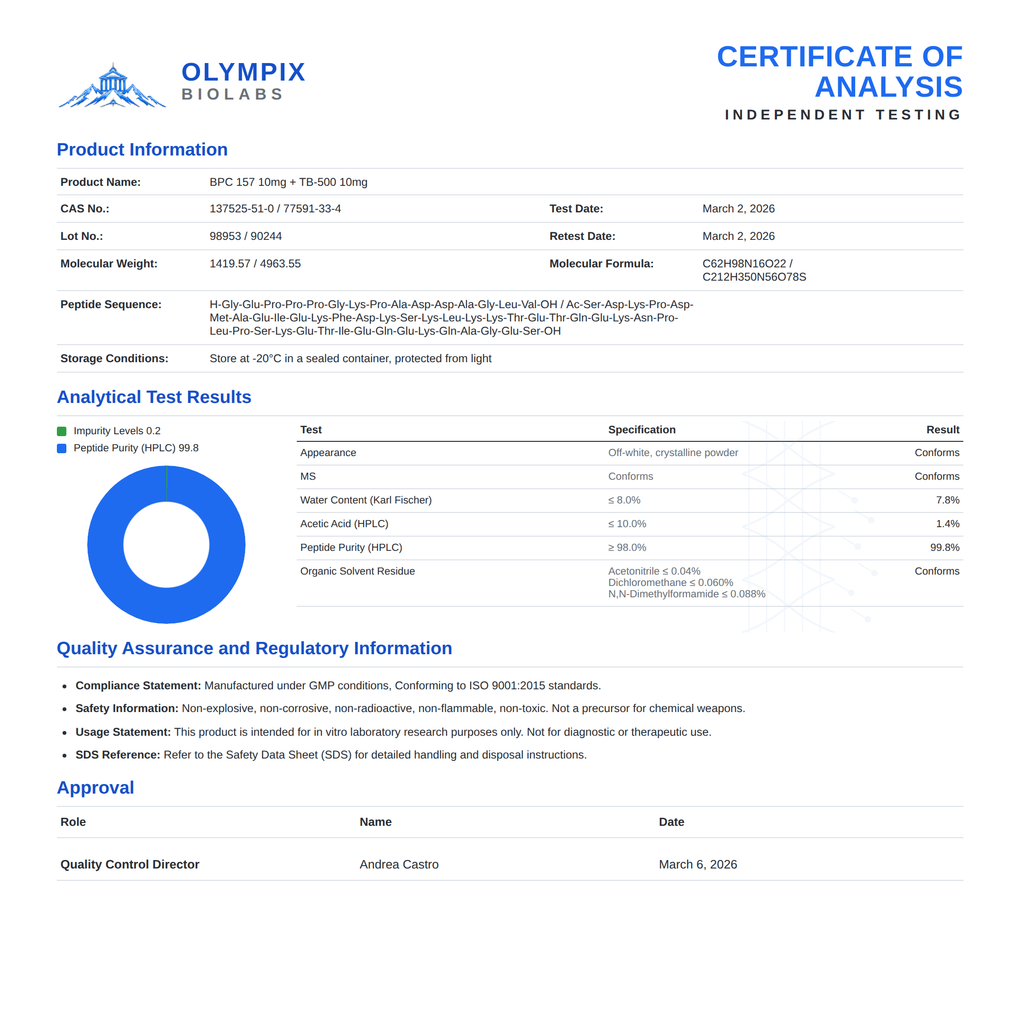Click the Lot No. value 98953 / 90244

pos(246,236)
